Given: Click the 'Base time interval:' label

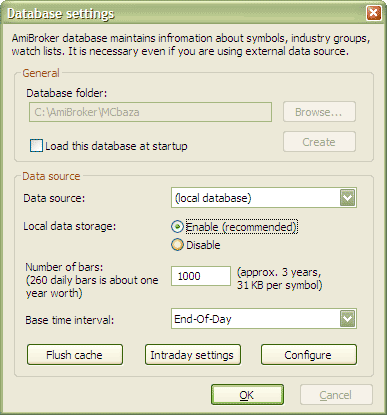Looking at the screenshot, I should pyautogui.click(x=69, y=320).
